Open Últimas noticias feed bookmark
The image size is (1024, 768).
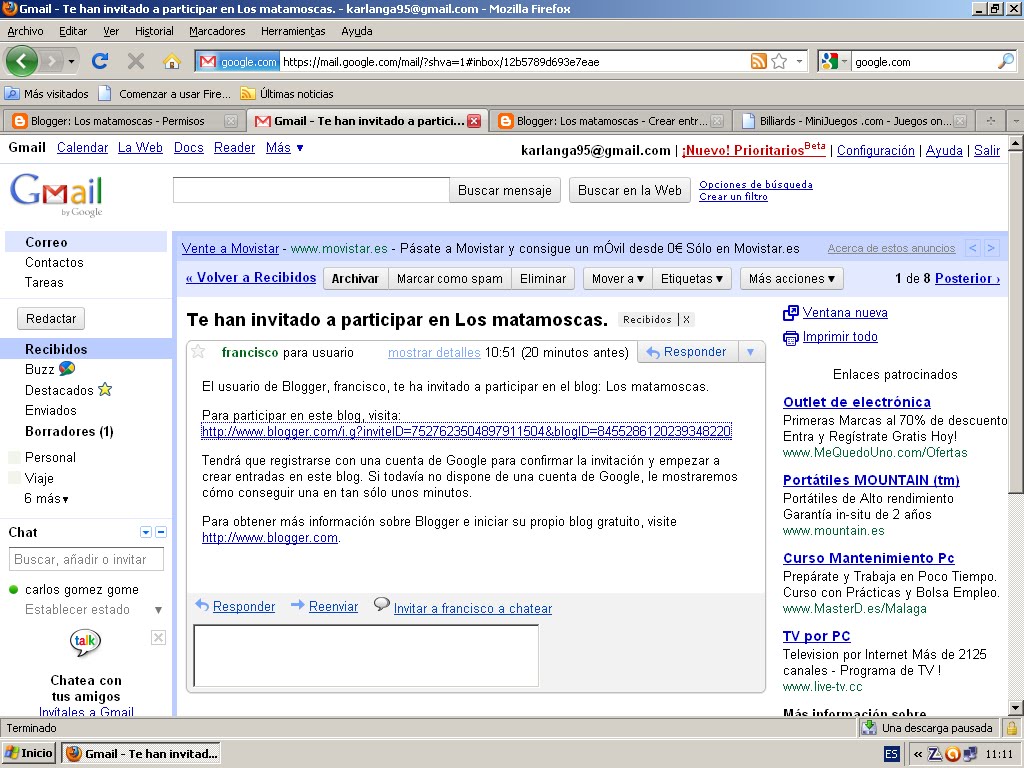point(287,94)
